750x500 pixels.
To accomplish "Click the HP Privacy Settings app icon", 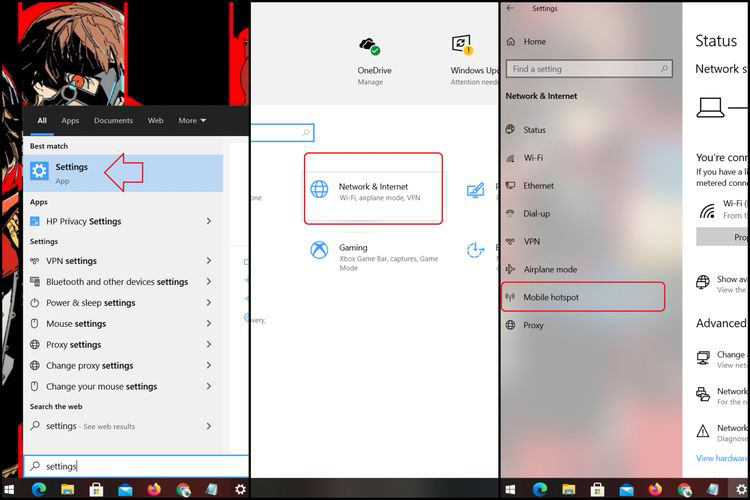I will (34, 221).
